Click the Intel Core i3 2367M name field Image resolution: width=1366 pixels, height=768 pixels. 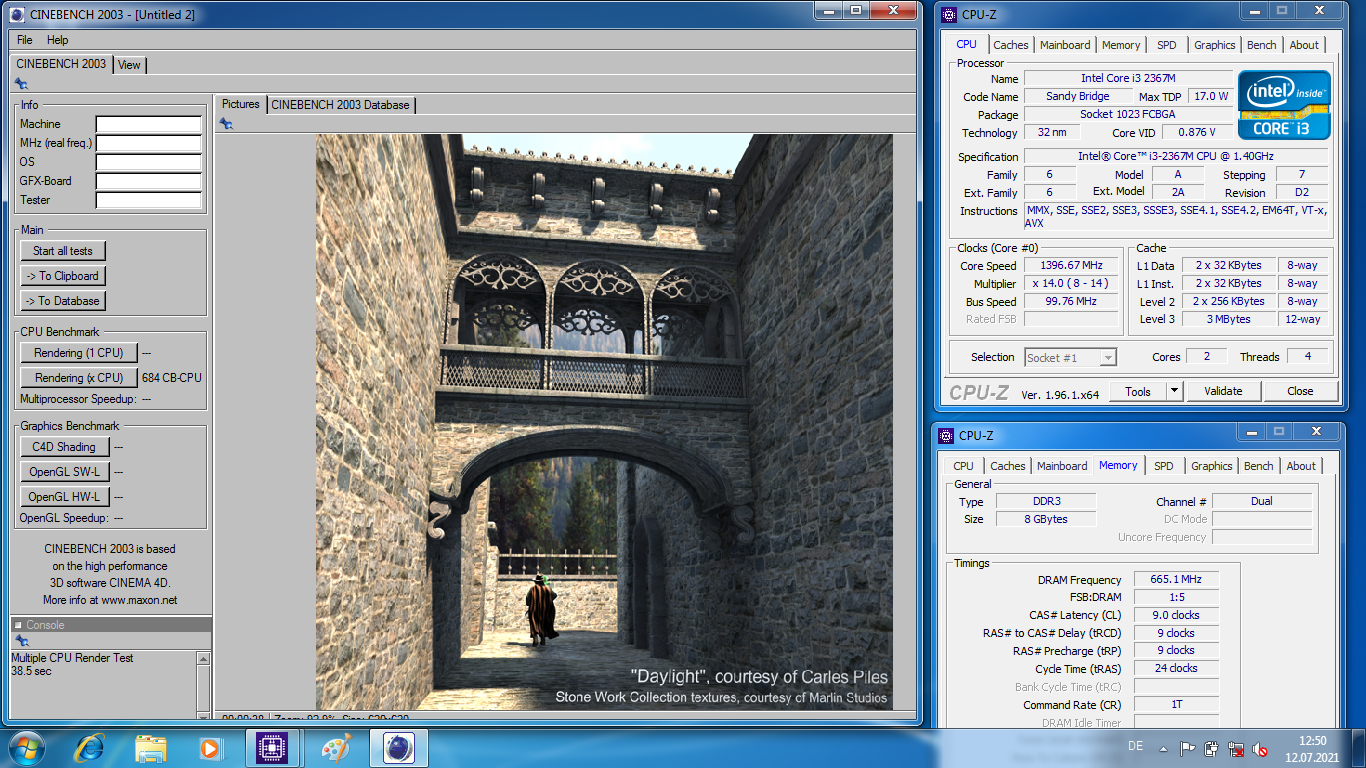pos(1129,78)
